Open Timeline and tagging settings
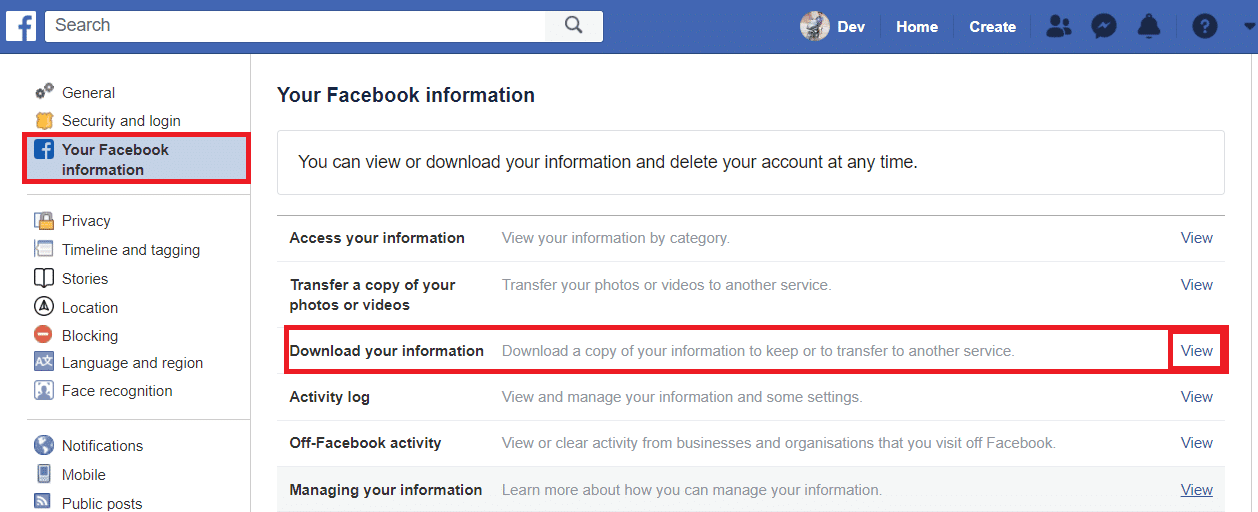Viewport: 1258px width, 512px height. click(130, 250)
